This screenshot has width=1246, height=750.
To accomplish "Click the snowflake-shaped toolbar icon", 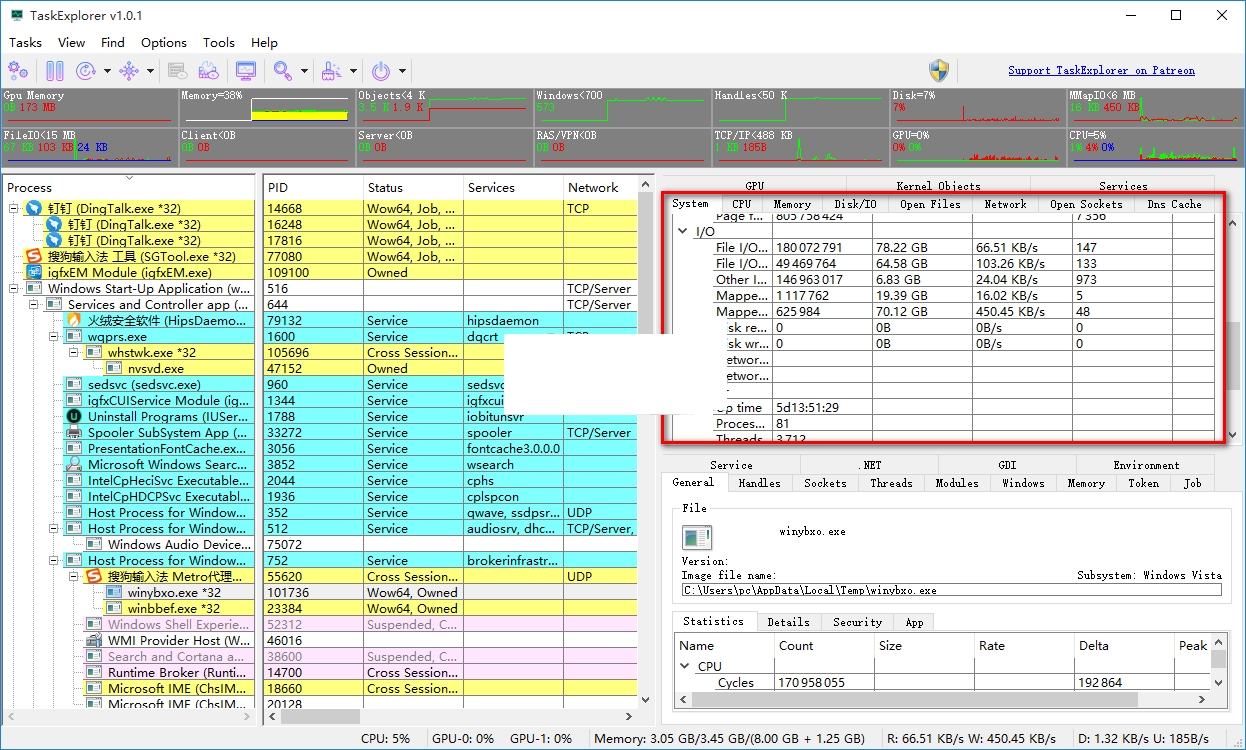I will coord(129,71).
